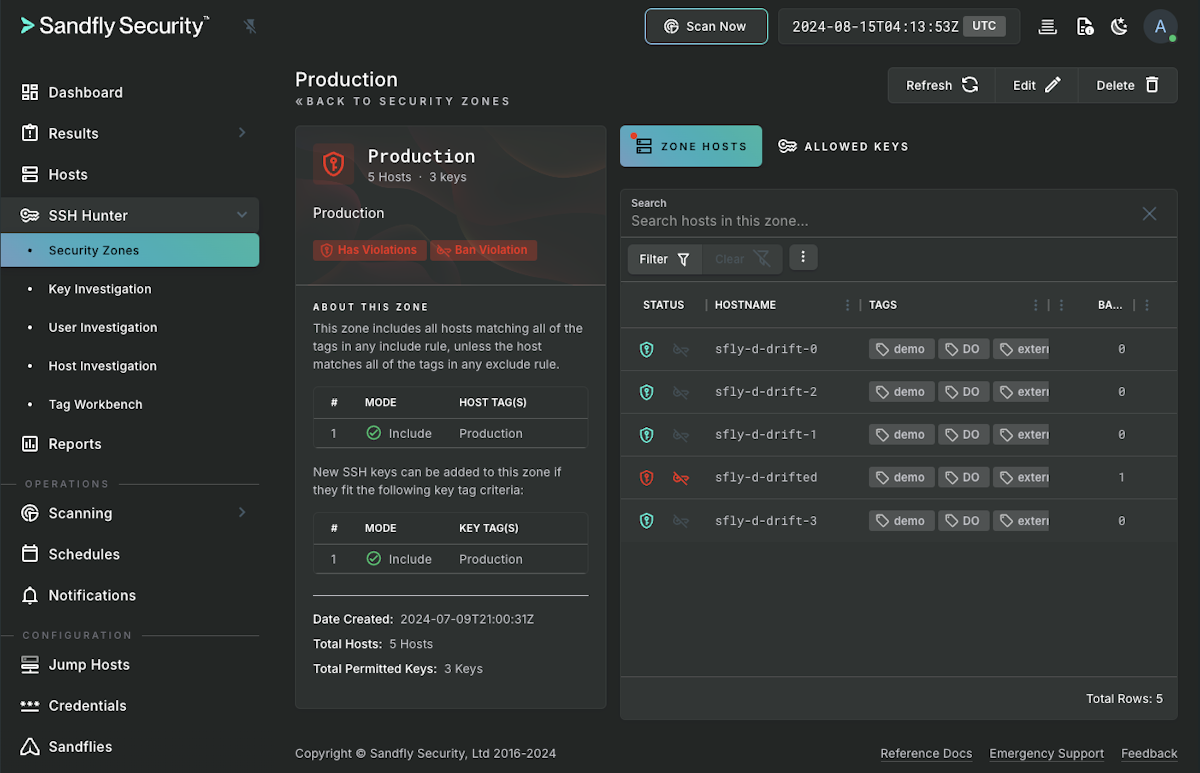Click the pin sidebar icon
The height and width of the screenshot is (773, 1200).
(250, 27)
